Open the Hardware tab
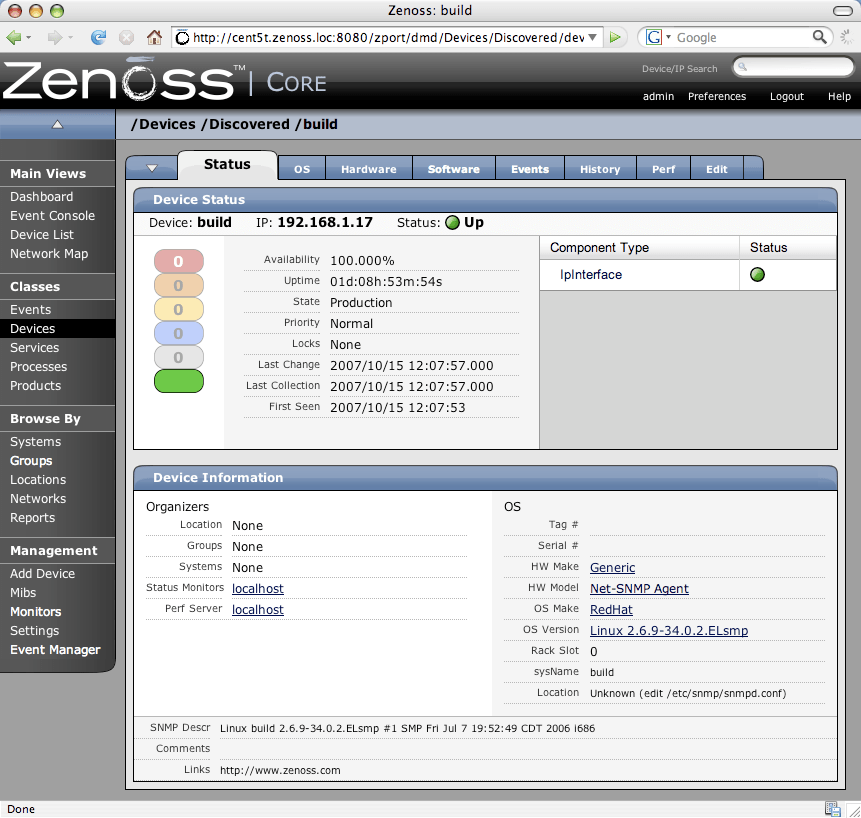The height and width of the screenshot is (818, 861). [x=368, y=168]
